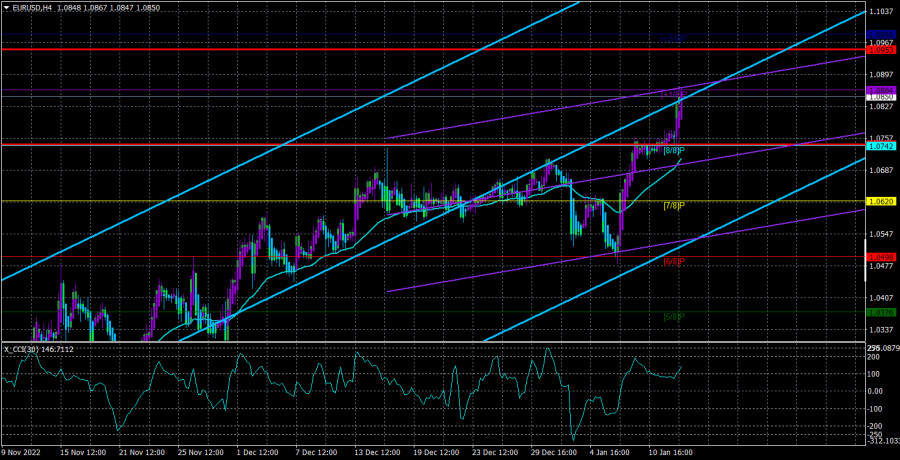Select the [7/8]P Murray level label
This screenshot has height=460, width=900.
coord(674,206)
